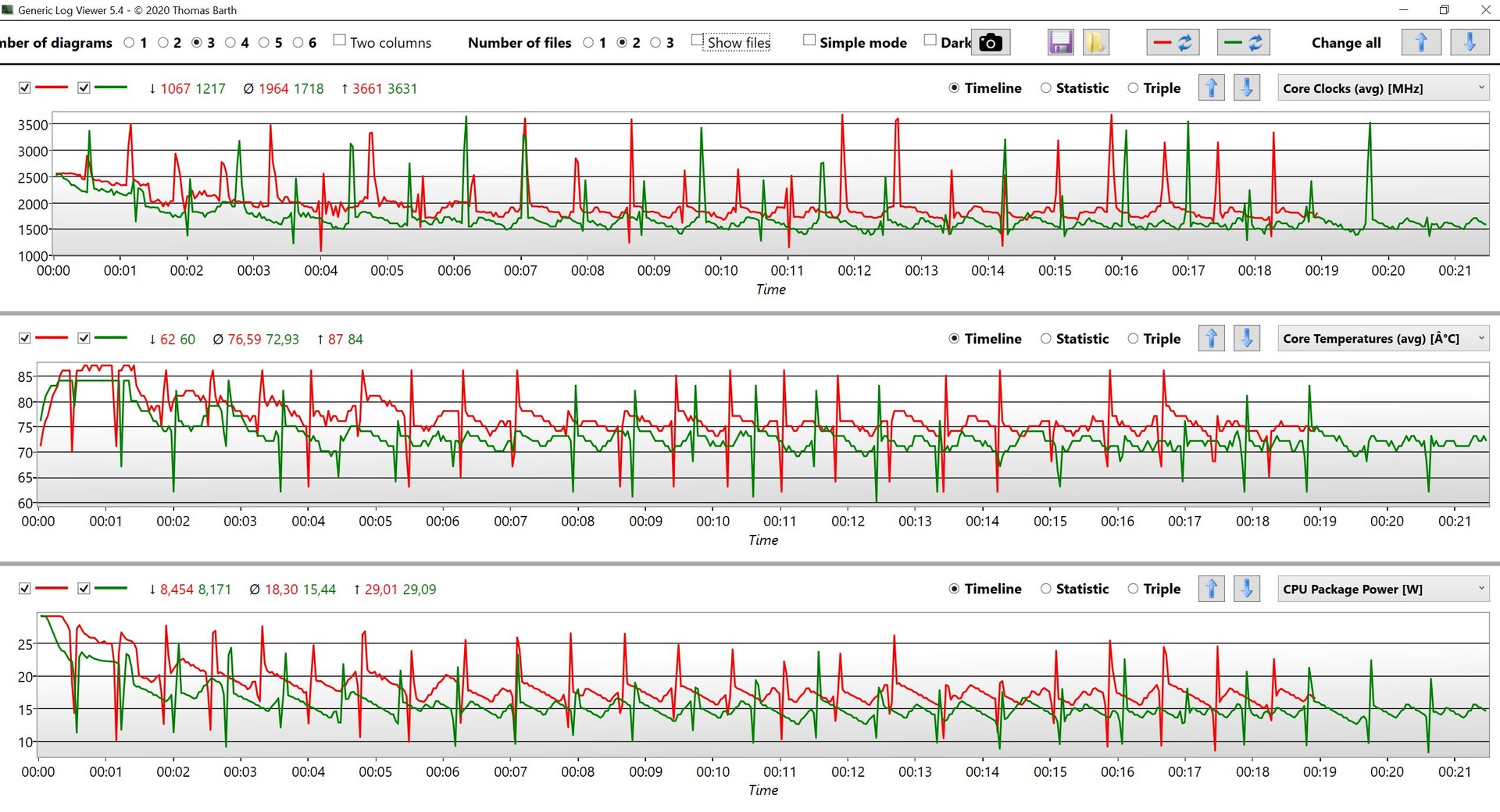Click Core Temperatures maximum value 87

tap(335, 340)
